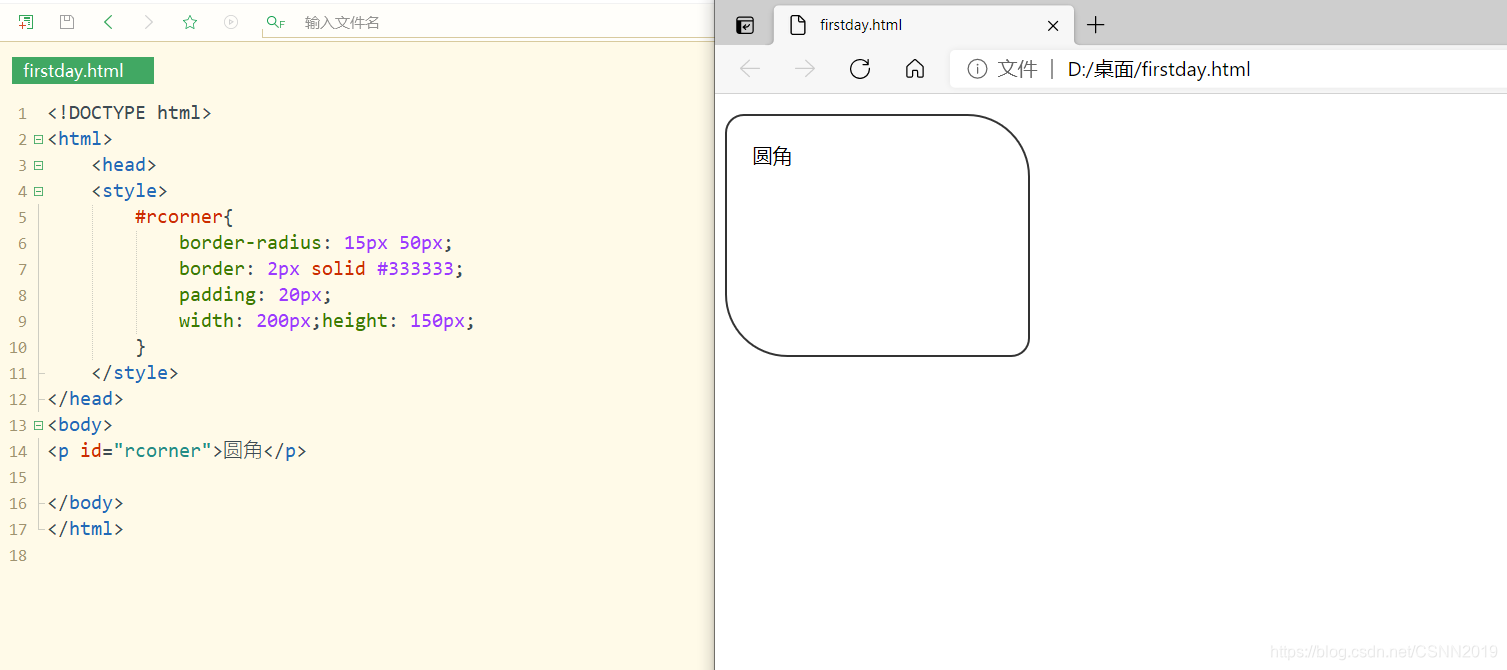1507x670 pixels.
Task: Click the site info icon in address bar
Action: [977, 69]
